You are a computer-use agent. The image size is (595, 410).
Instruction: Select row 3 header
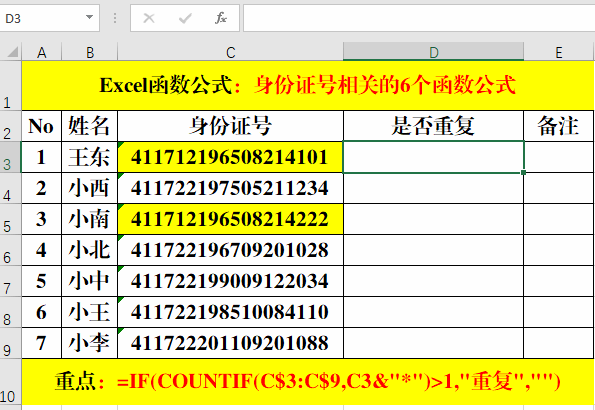tap(11, 157)
